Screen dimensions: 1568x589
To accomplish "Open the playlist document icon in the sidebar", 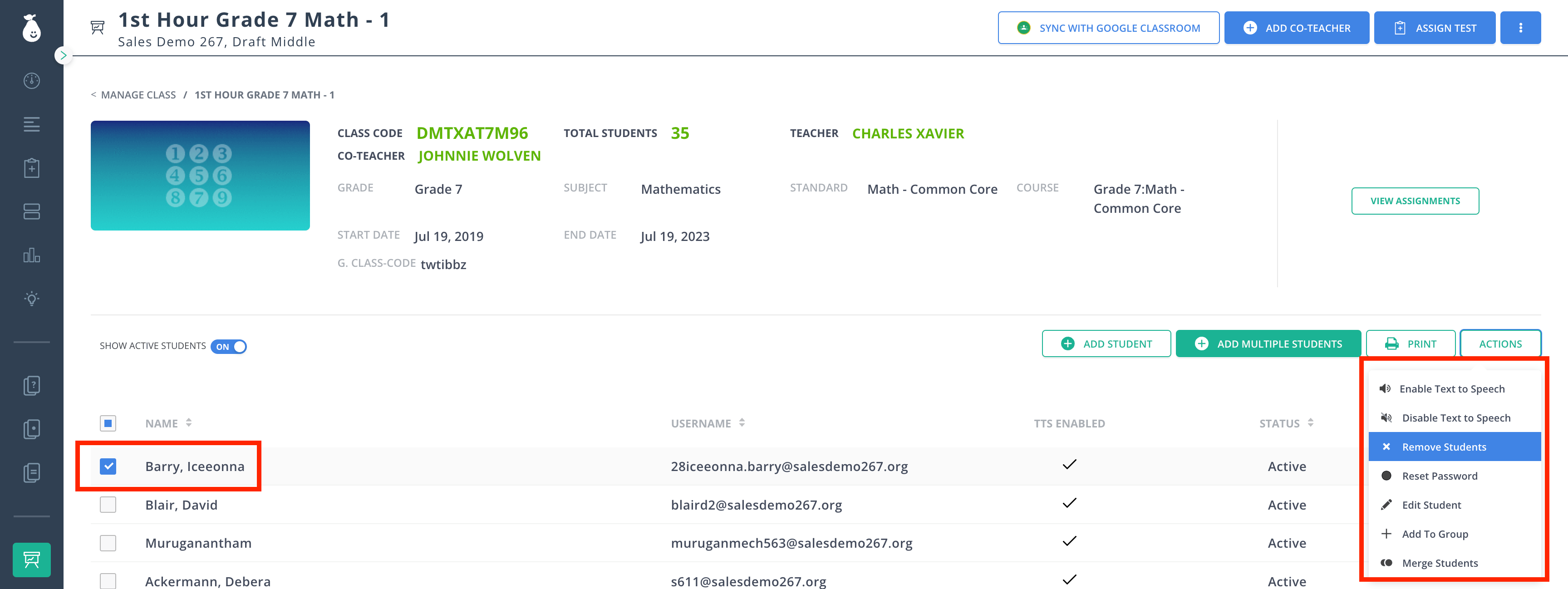I will 32,473.
